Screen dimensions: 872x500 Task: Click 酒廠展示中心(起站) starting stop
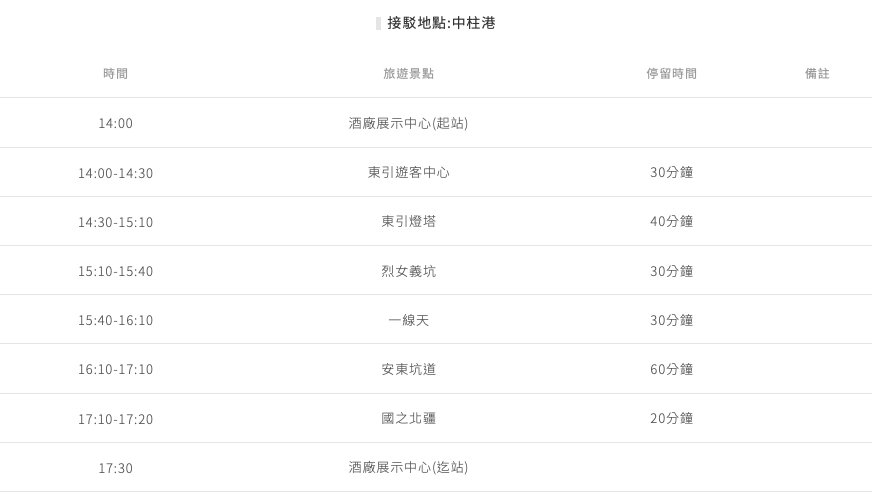pyautogui.click(x=408, y=123)
